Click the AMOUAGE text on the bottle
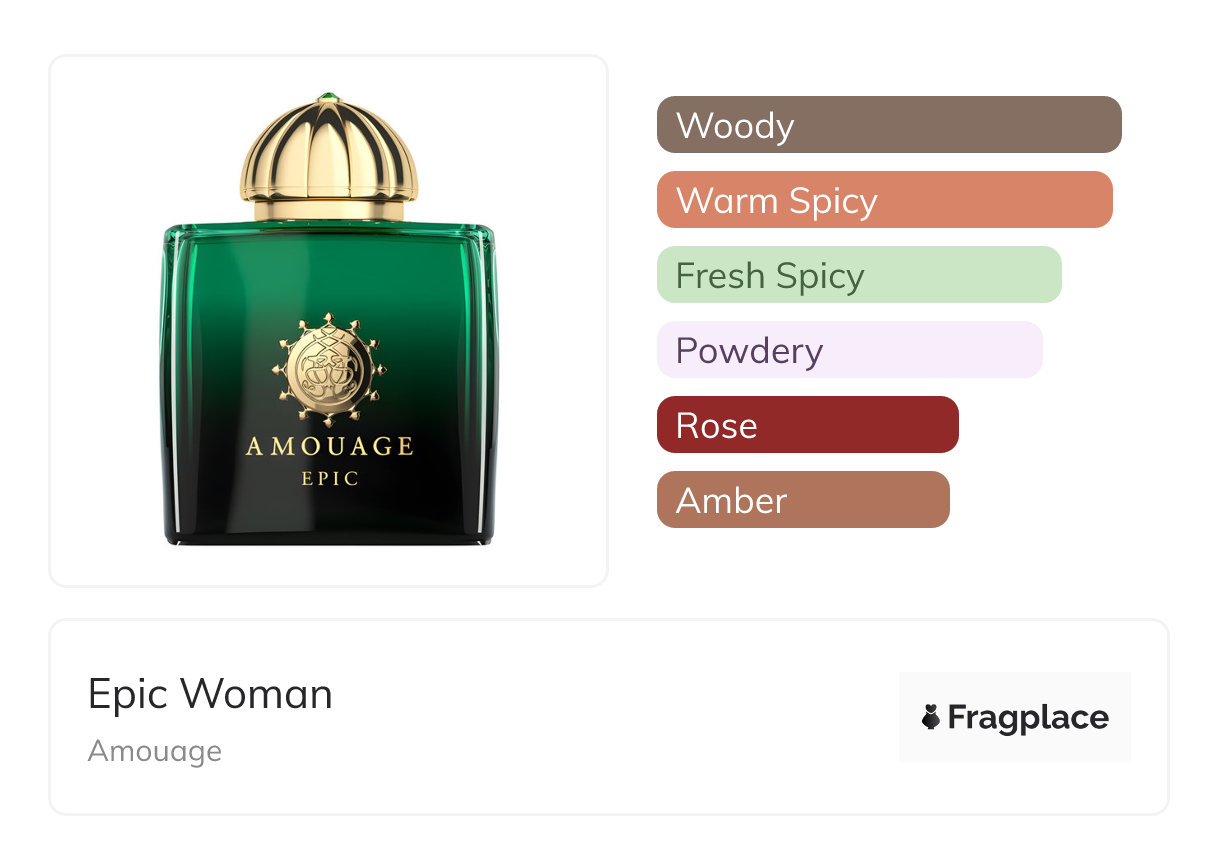The height and width of the screenshot is (864, 1218). [x=329, y=446]
